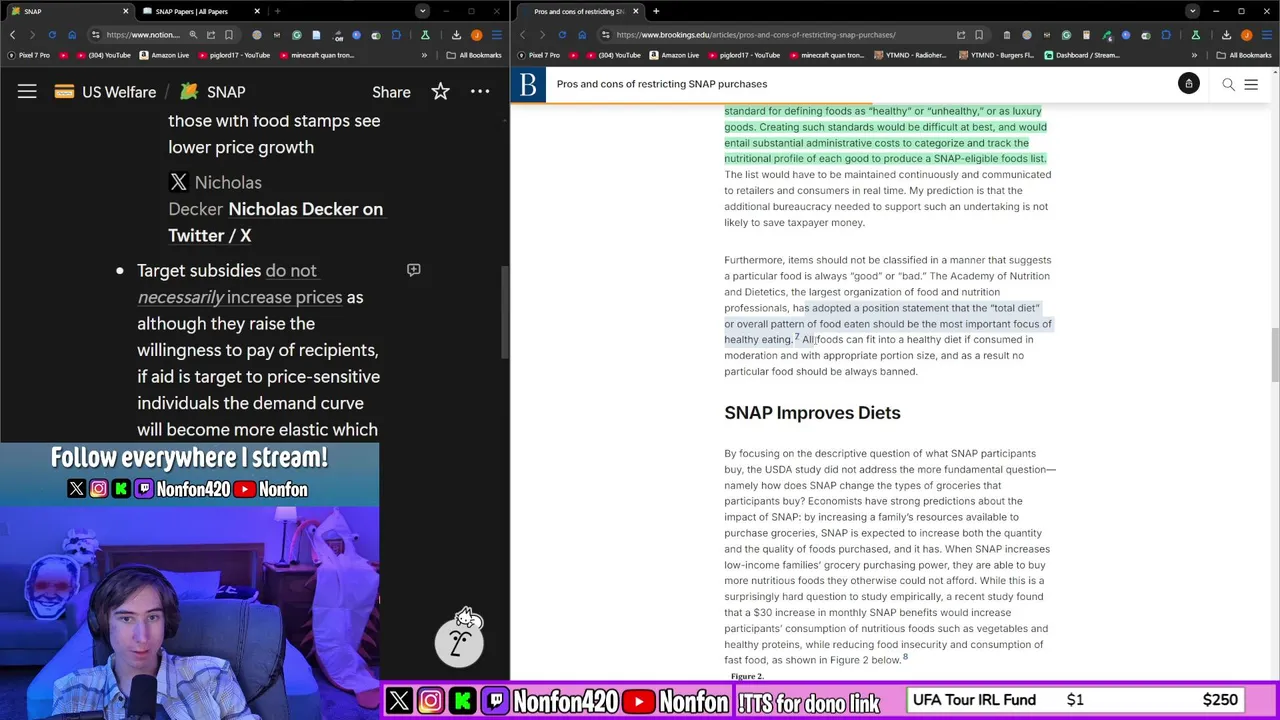Screen dimensions: 1280x720
Task: Click the Figure 2. caption text
Action: point(747,677)
